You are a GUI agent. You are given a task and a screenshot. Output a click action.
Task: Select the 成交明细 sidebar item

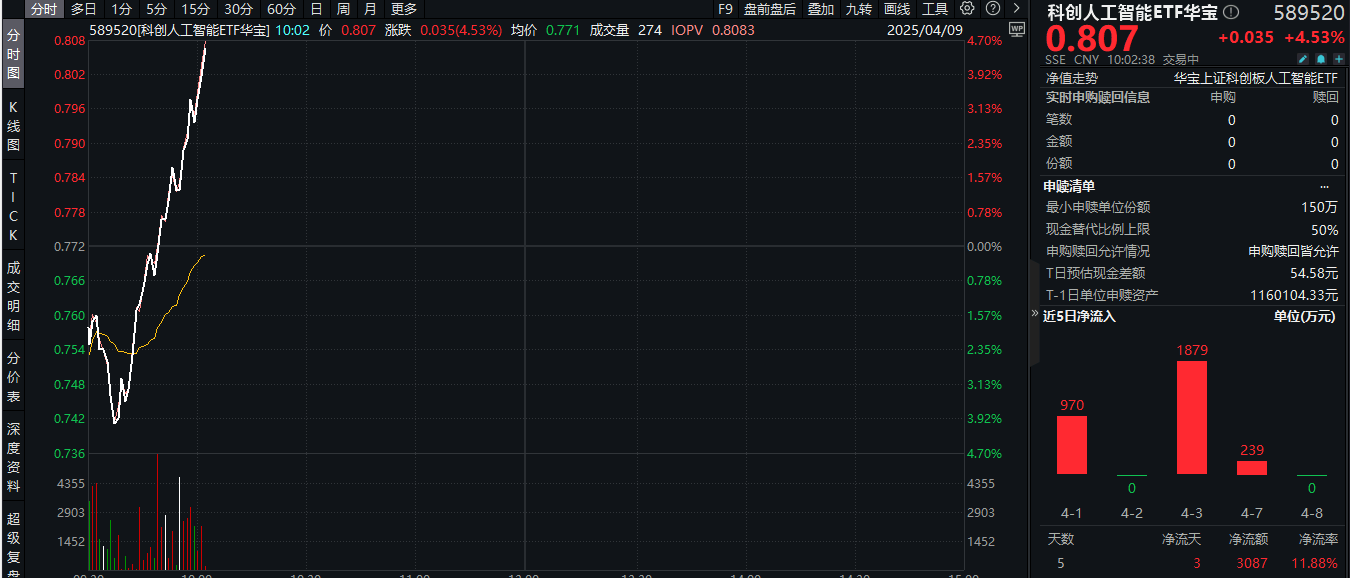[x=13, y=296]
